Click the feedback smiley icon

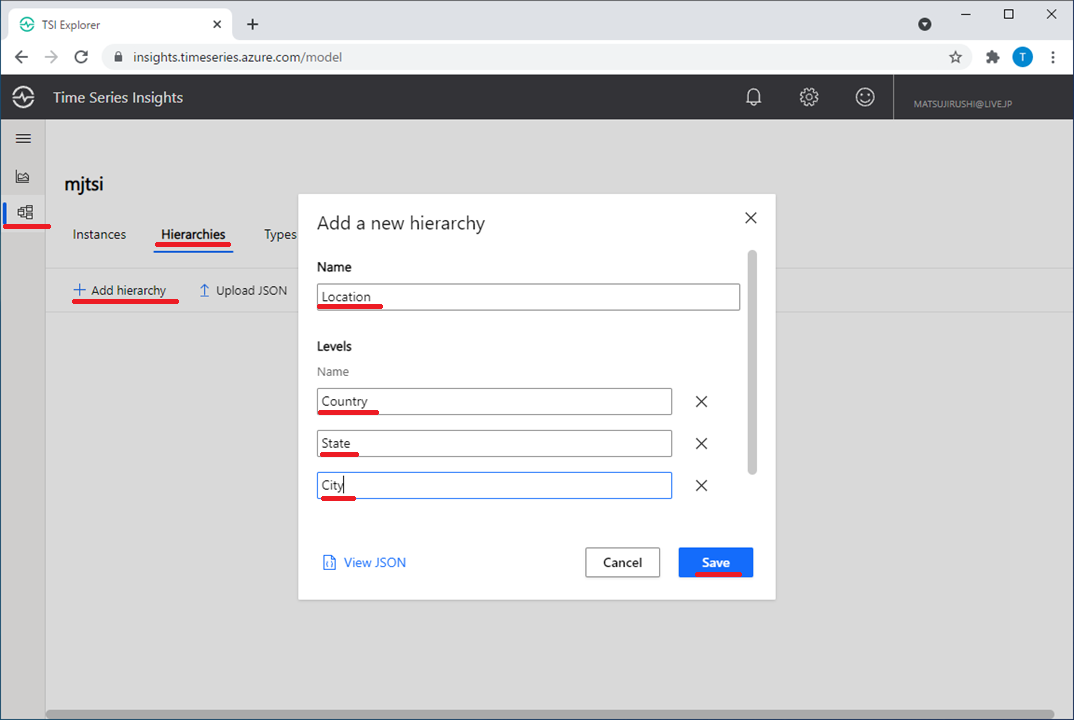865,97
